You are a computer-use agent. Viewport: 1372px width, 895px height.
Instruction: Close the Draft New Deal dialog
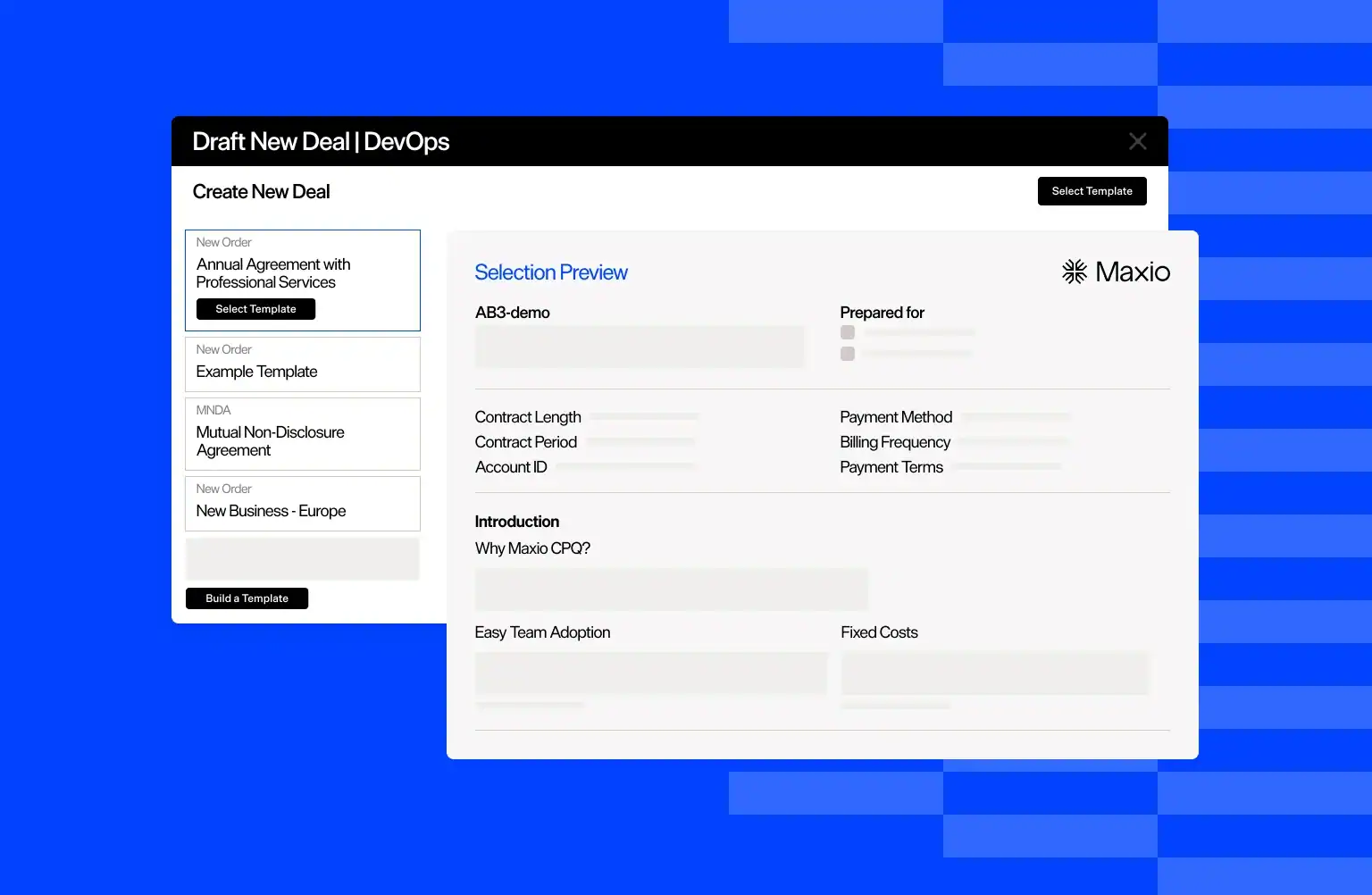pos(1137,141)
